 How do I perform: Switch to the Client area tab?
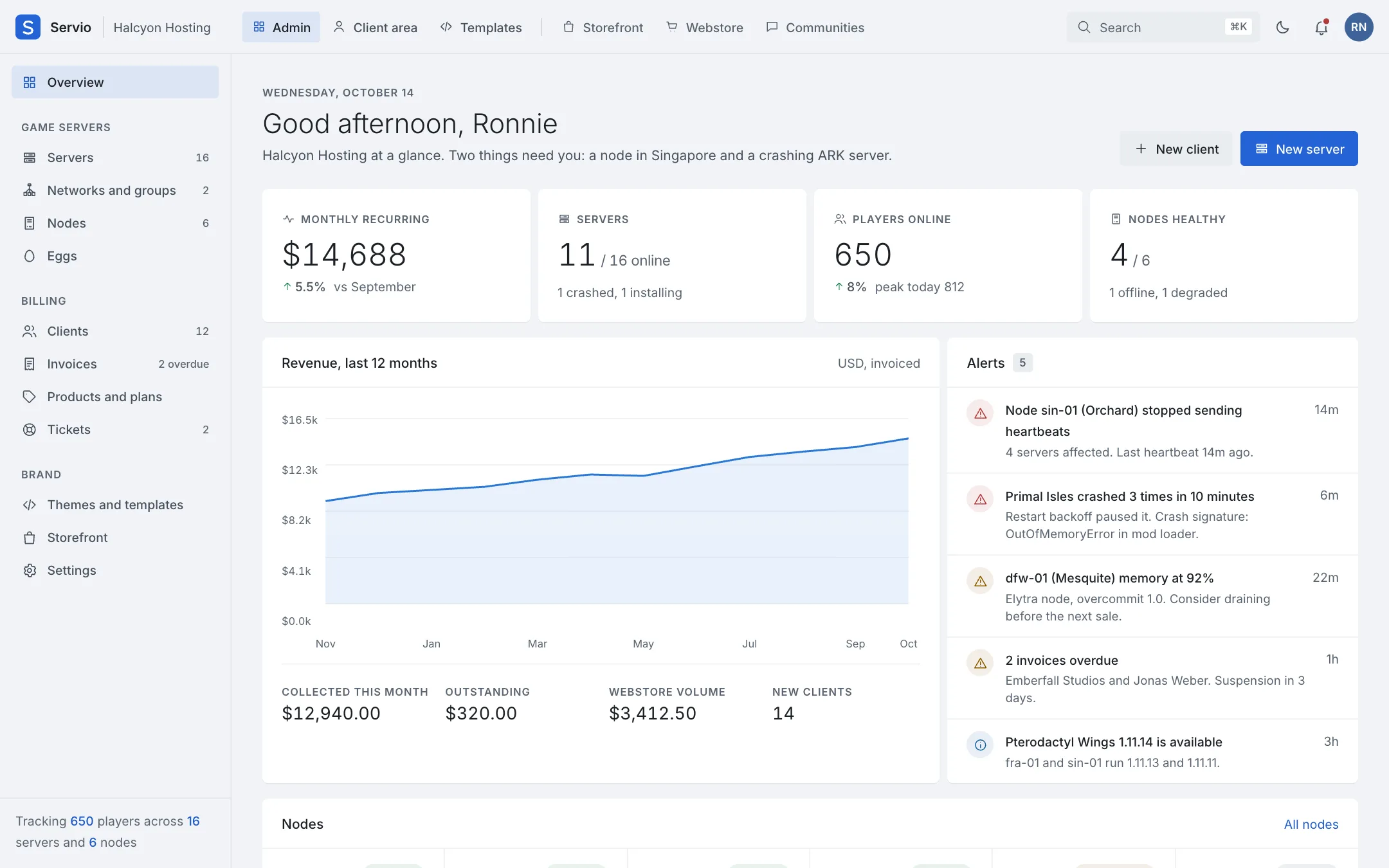pyautogui.click(x=376, y=27)
